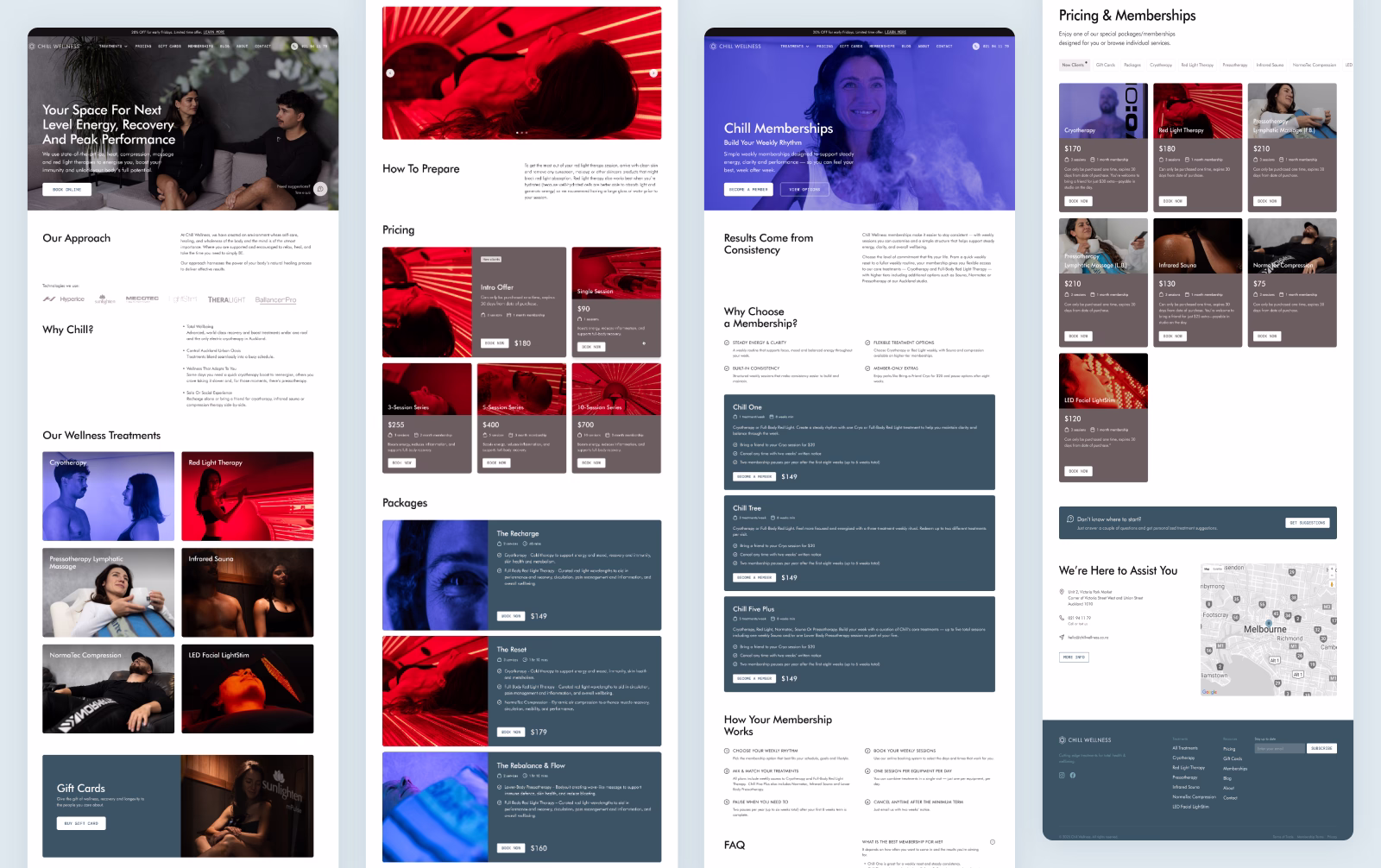Click the Get Suggestions button
The image size is (1381, 868).
[x=1308, y=523]
